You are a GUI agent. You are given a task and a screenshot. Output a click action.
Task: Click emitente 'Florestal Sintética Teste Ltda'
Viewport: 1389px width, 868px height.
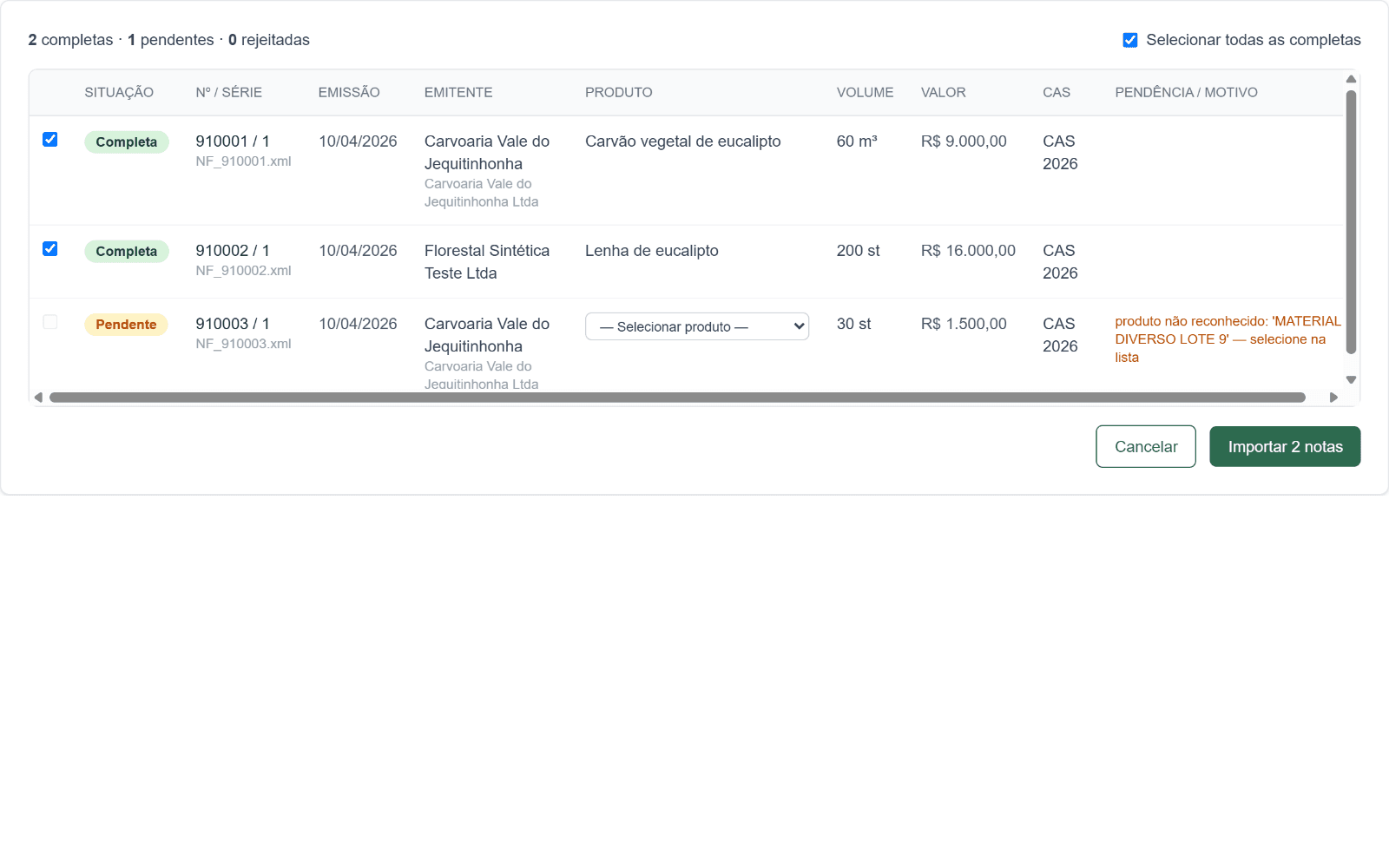487,262
